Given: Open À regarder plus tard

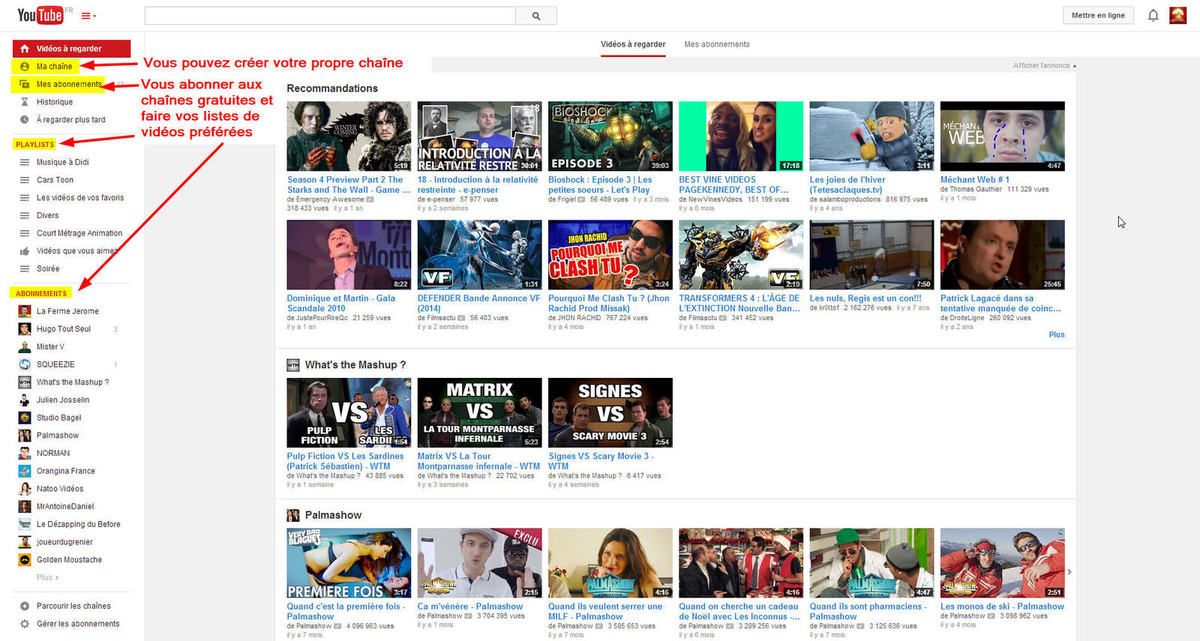Looking at the screenshot, I should click(71, 120).
